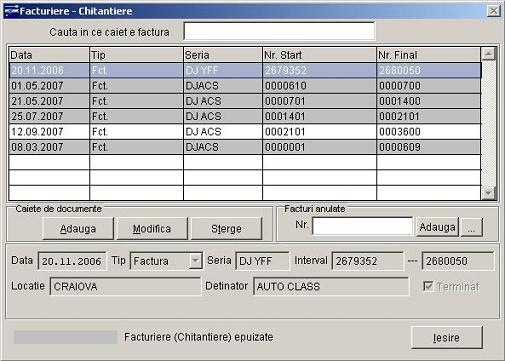Click Nr. Final cell 2680050 in table
This screenshot has width=505, height=361.
pos(429,70)
